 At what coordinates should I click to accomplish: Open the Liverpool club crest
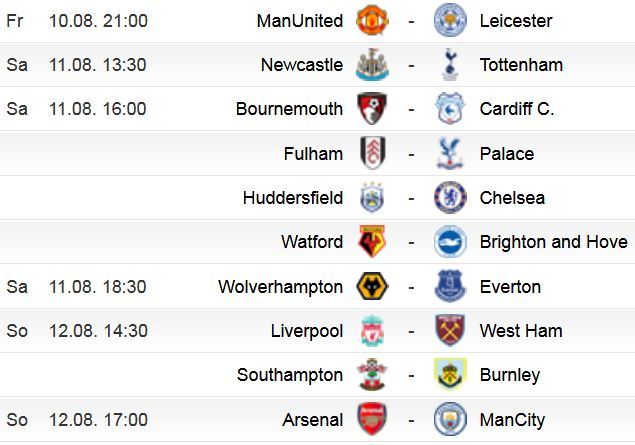pos(372,330)
